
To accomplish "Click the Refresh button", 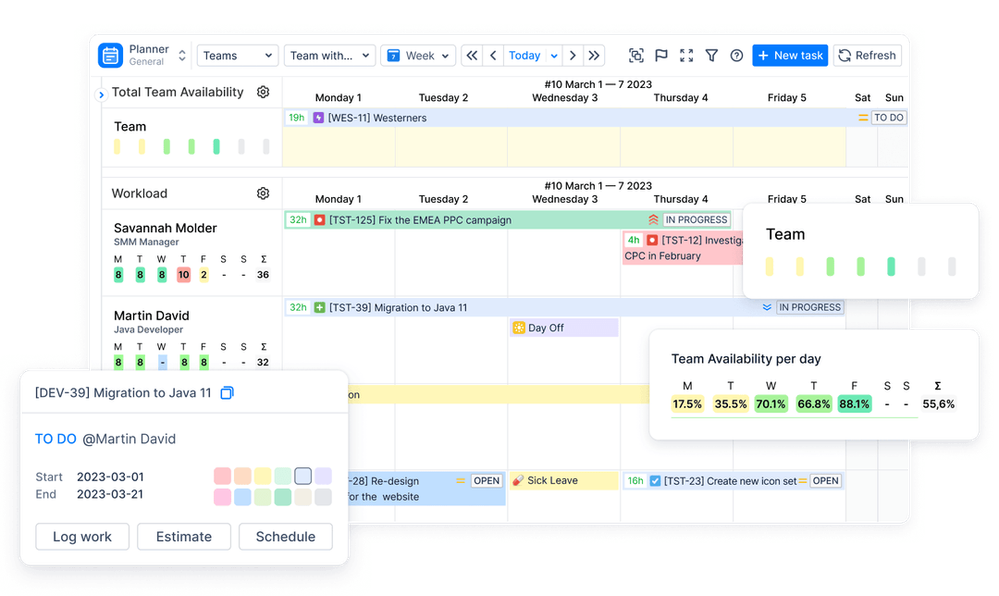I will 867,55.
